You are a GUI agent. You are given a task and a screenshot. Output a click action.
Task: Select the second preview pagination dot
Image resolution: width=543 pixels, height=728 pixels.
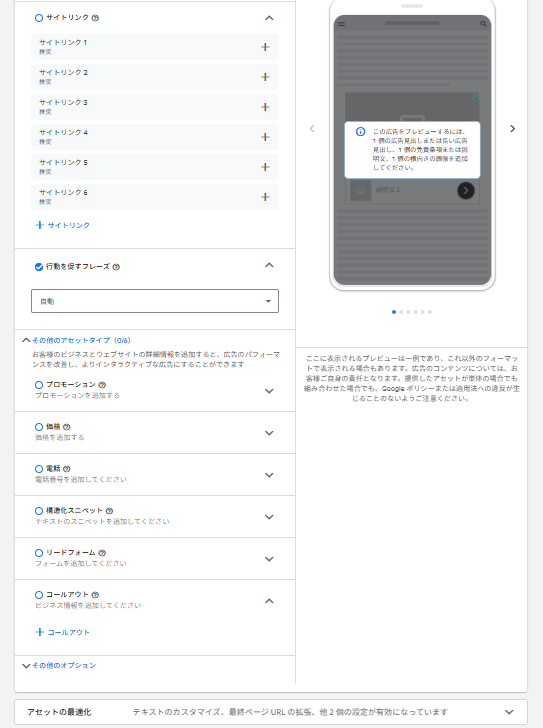coord(401,312)
